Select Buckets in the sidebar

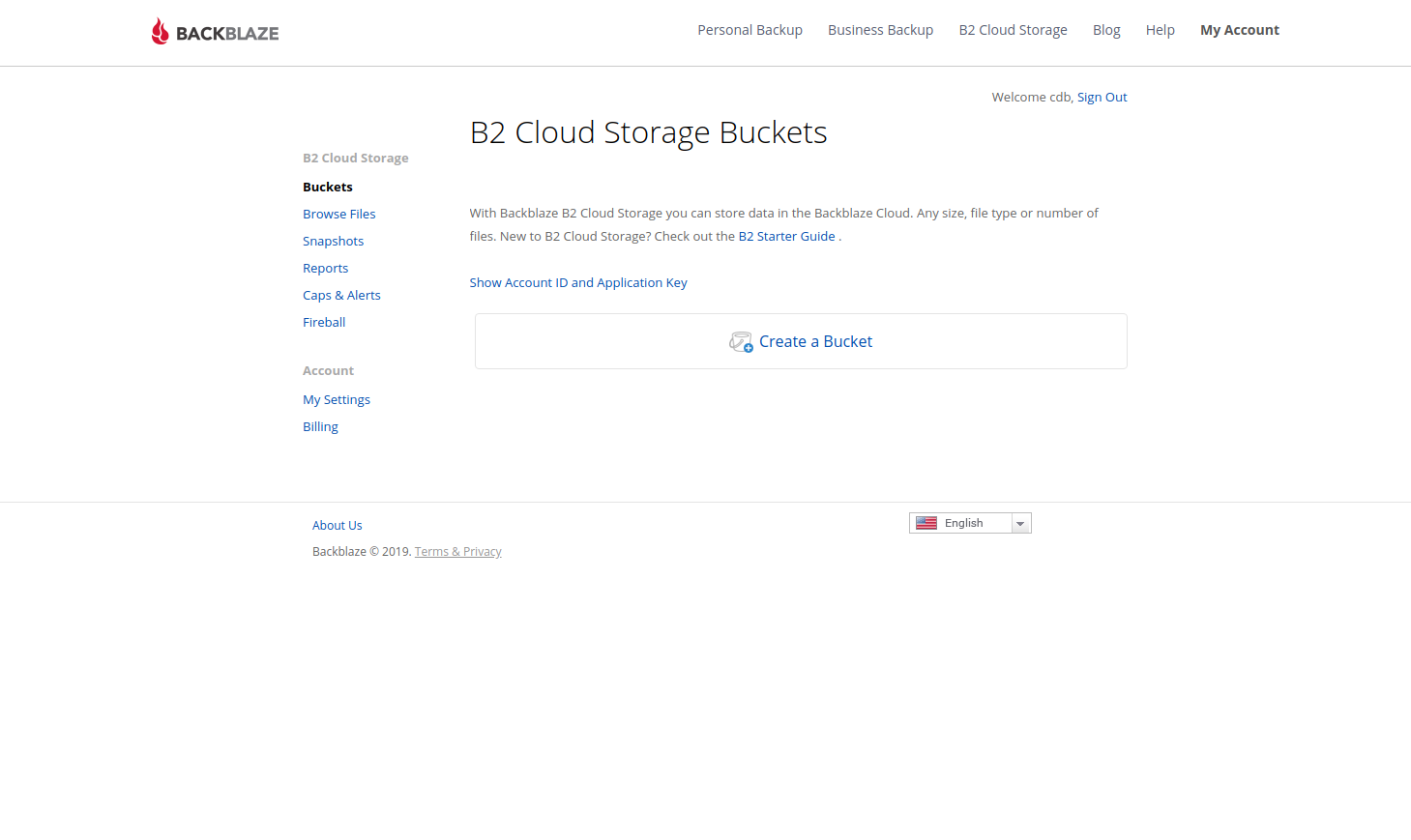pos(328,187)
